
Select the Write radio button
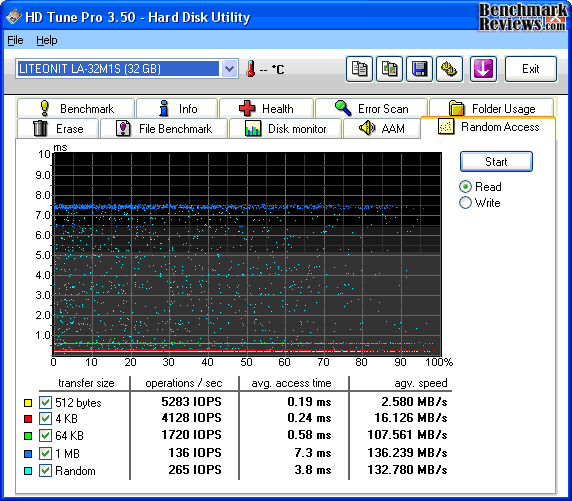465,203
